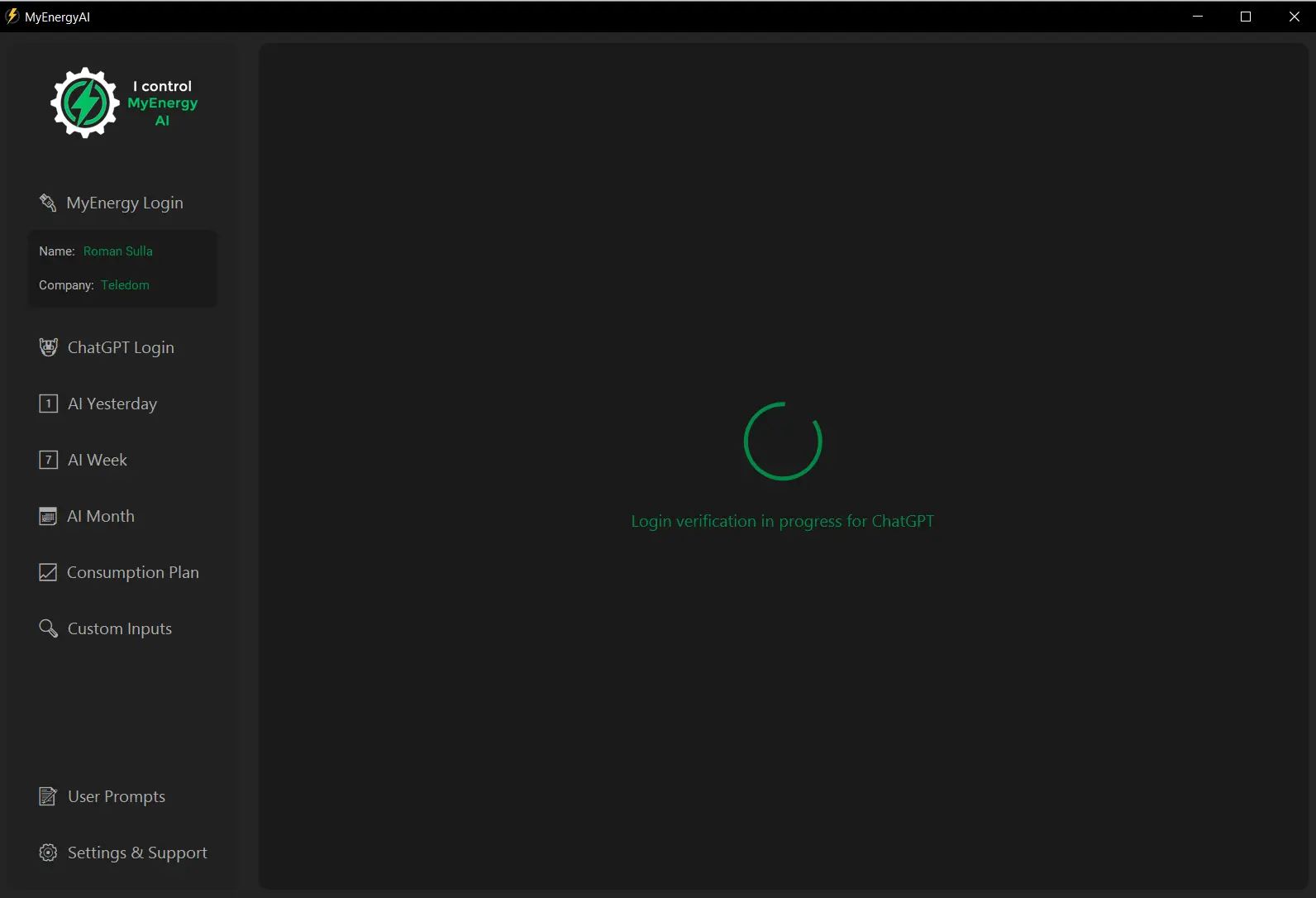Screen dimensions: 1316x898
Task: Click the MyEnergyAI lightning icon in title bar
Action: pos(12,17)
